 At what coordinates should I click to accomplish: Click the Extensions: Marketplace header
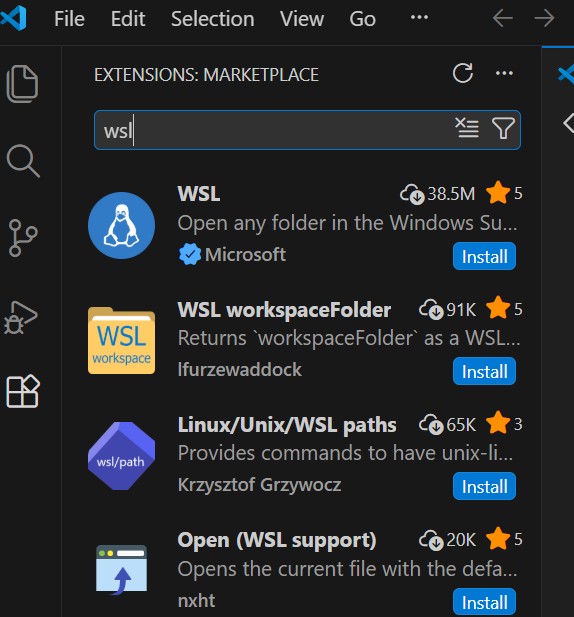pyautogui.click(x=206, y=75)
